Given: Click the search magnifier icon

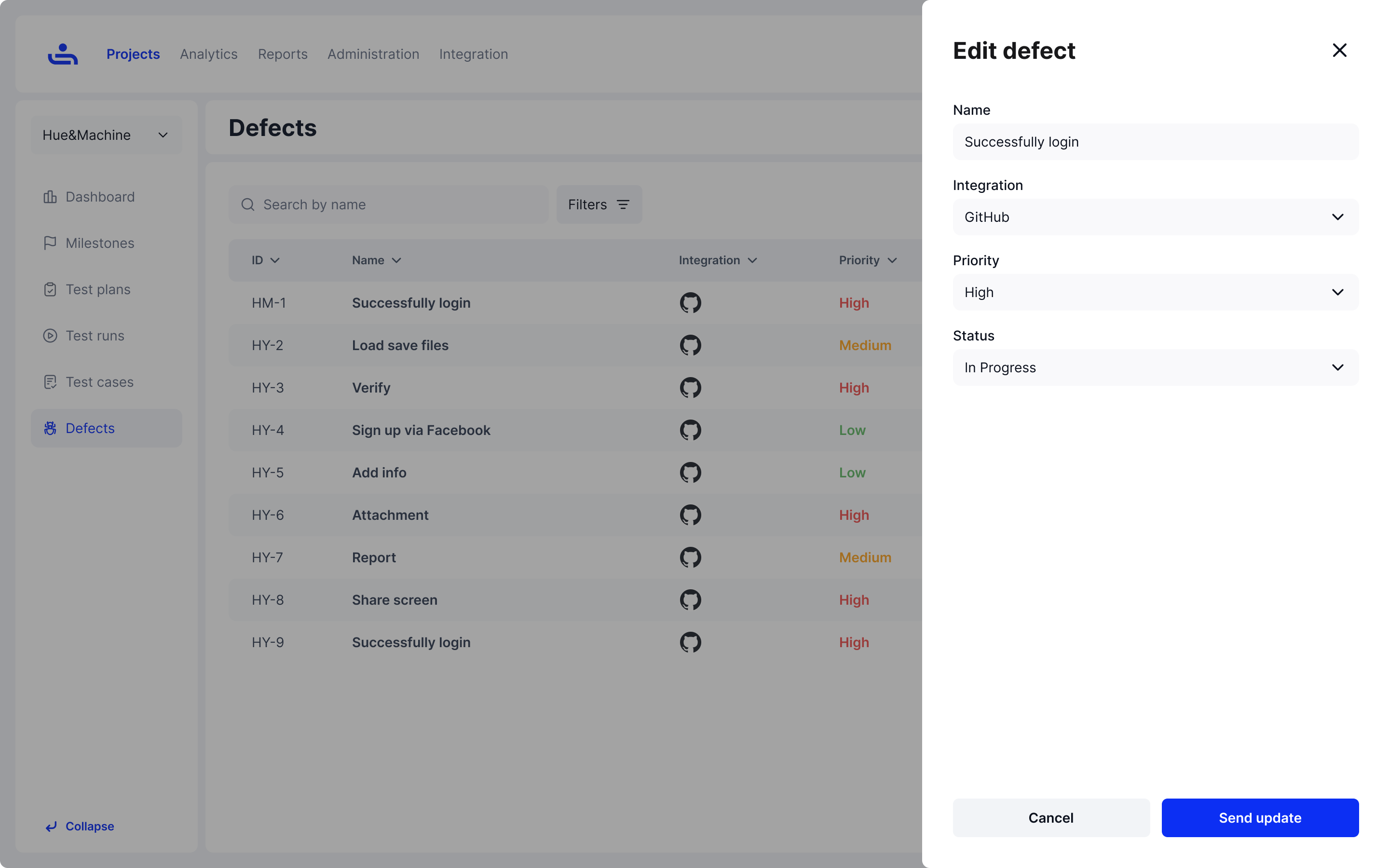Looking at the screenshot, I should pos(247,204).
